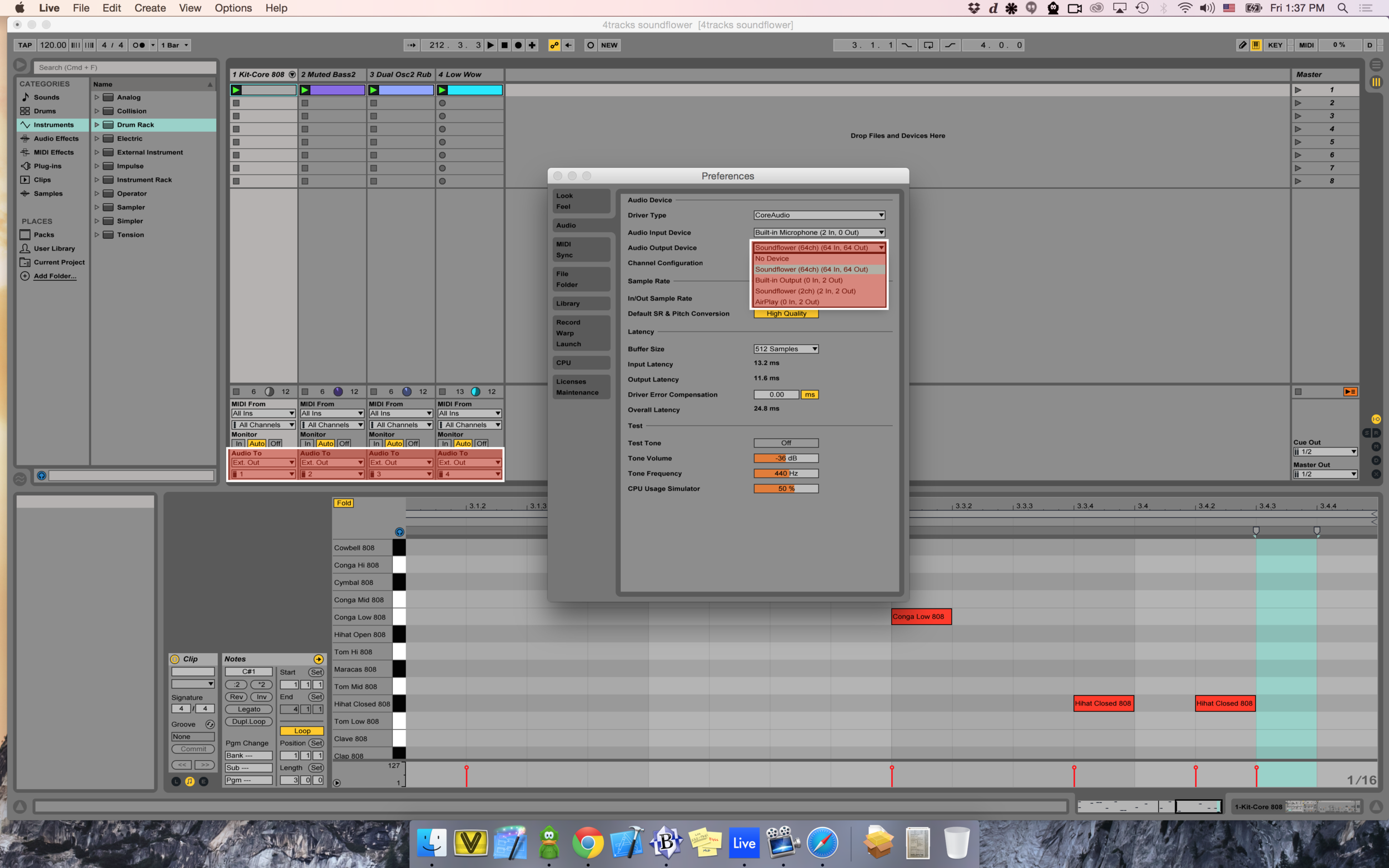
Task: Open the Buffer Size 512 Samples dropdown
Action: 786,349
